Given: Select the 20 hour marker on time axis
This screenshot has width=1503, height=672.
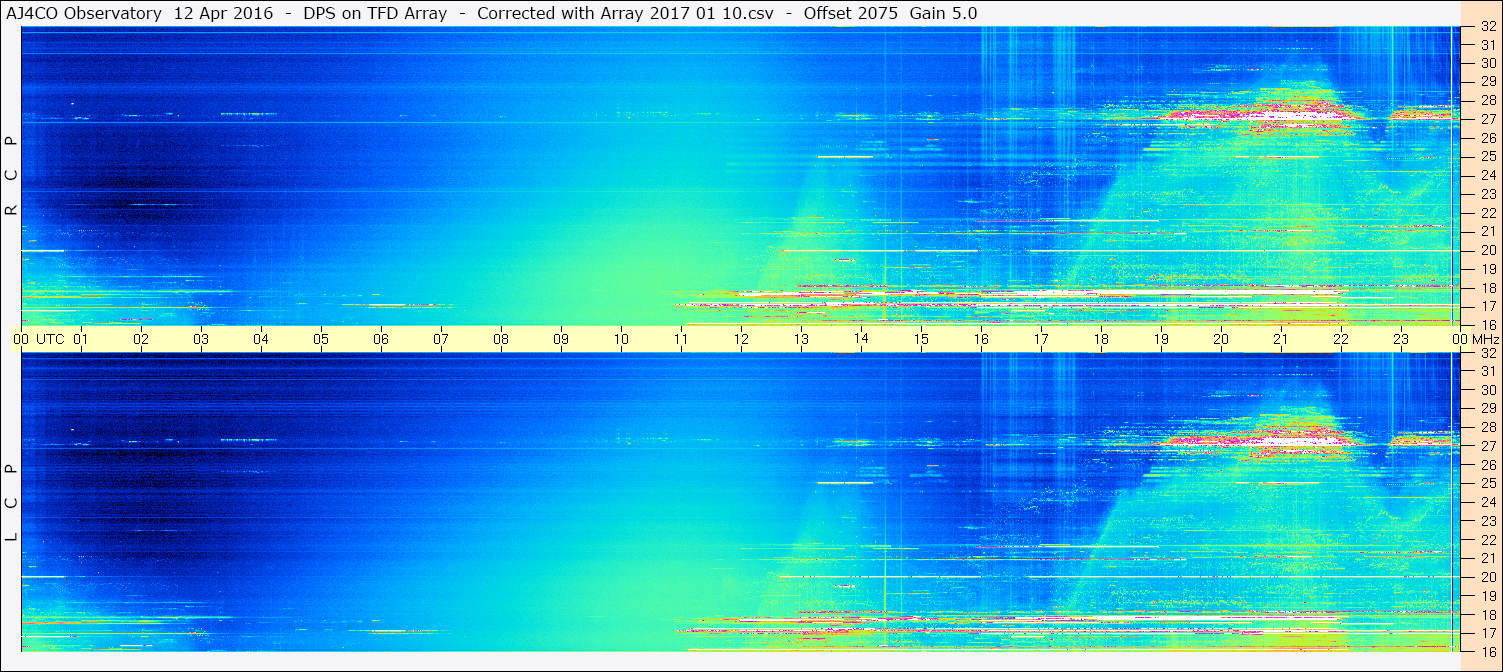Looking at the screenshot, I should (x=1221, y=339).
